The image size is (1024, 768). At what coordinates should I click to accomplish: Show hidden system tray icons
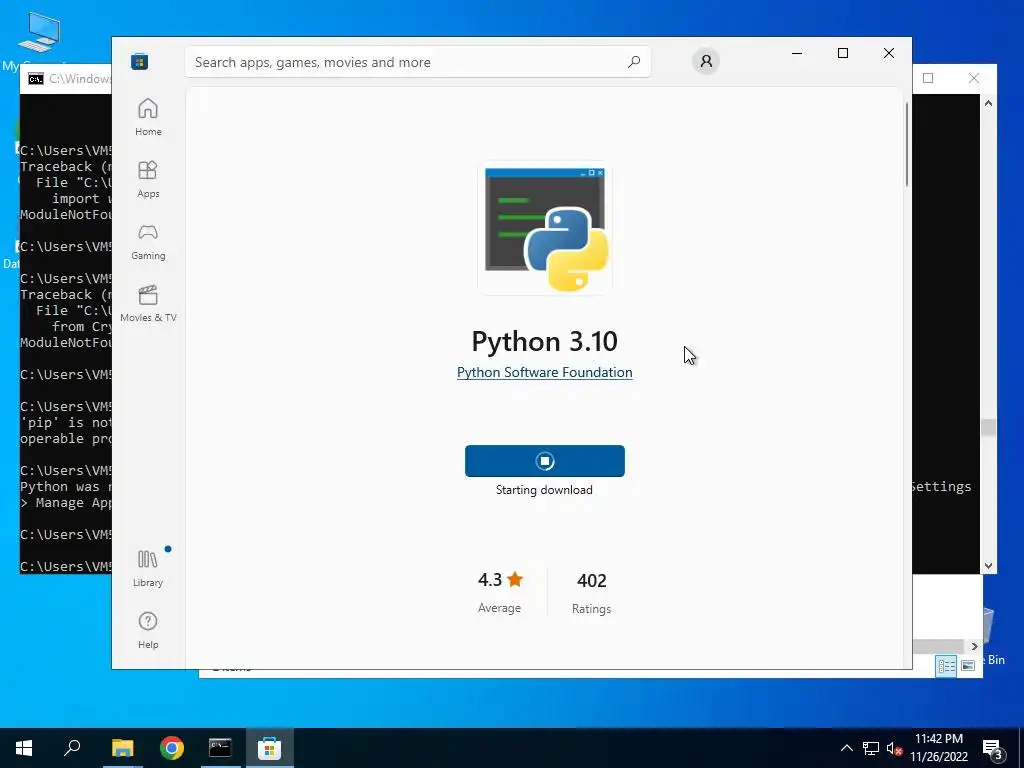click(846, 748)
